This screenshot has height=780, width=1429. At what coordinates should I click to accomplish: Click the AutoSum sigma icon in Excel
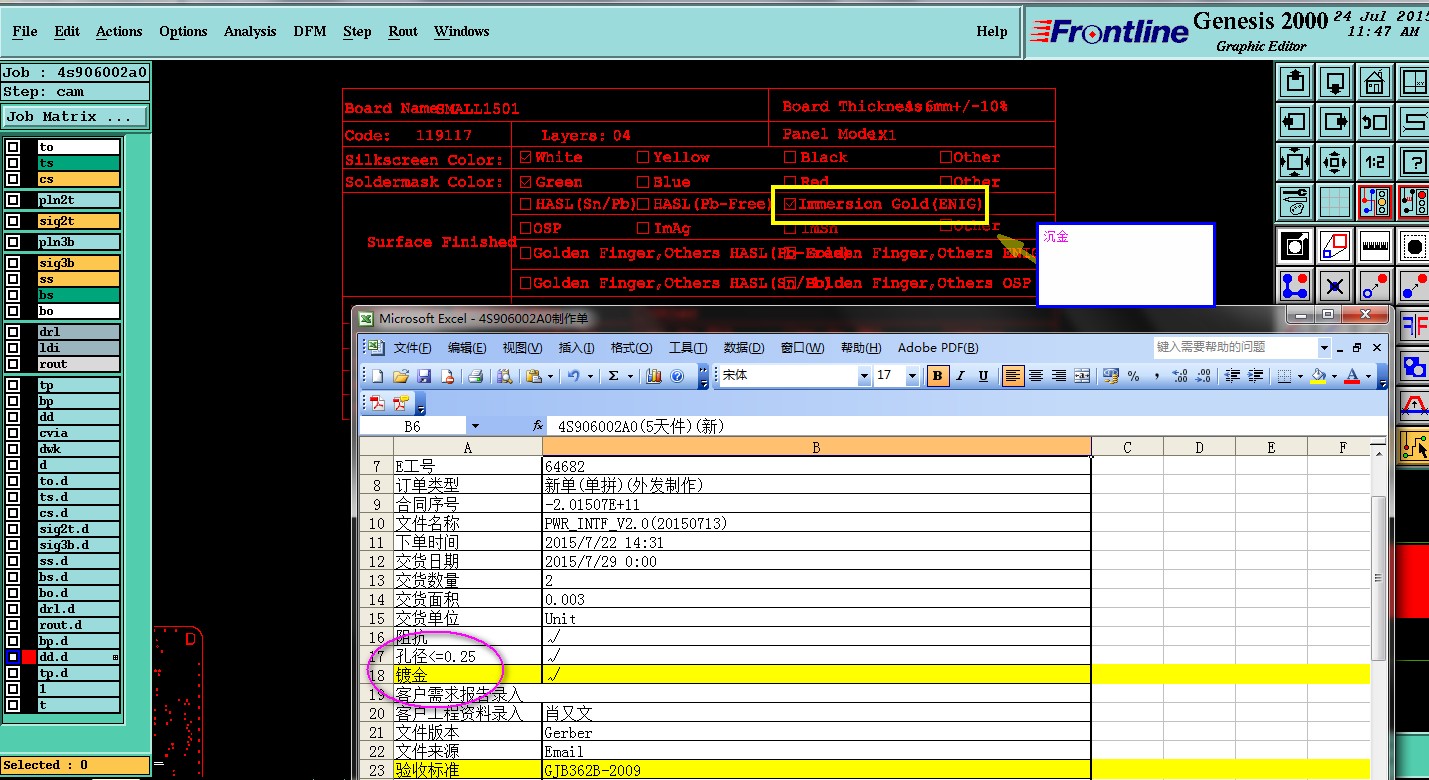tap(614, 376)
